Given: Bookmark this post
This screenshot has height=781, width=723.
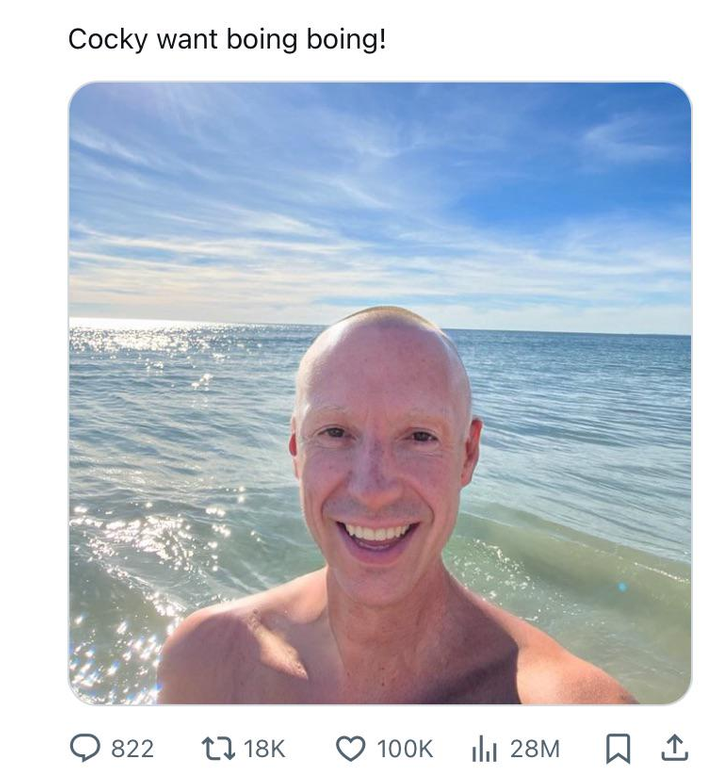Looking at the screenshot, I should click(618, 749).
